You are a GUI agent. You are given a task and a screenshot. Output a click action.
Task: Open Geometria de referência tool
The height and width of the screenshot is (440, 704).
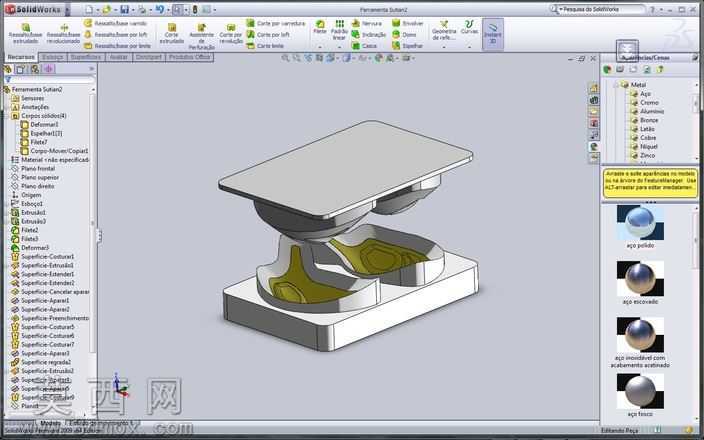(x=444, y=30)
